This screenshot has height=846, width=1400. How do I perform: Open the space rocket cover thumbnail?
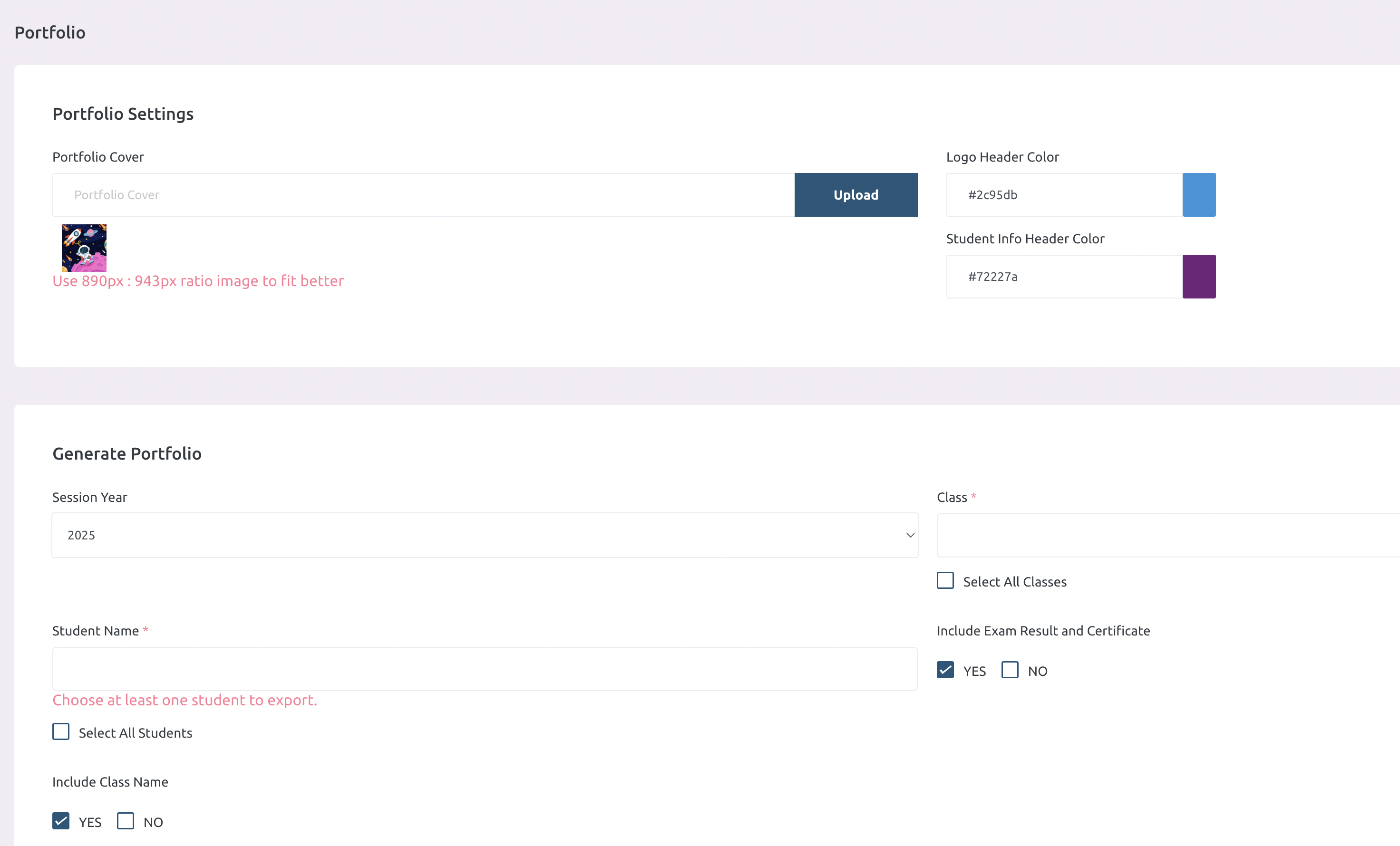(x=84, y=248)
